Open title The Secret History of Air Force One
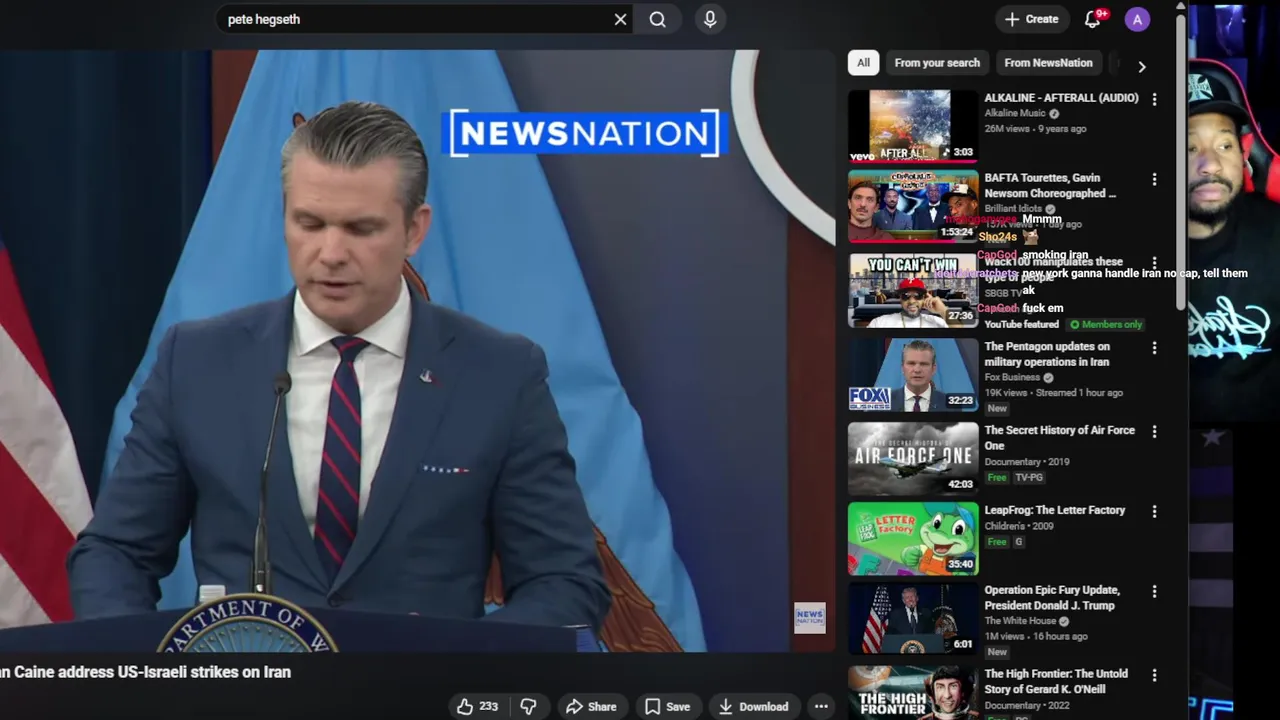Screen dimensions: 1280x720 point(1059,438)
